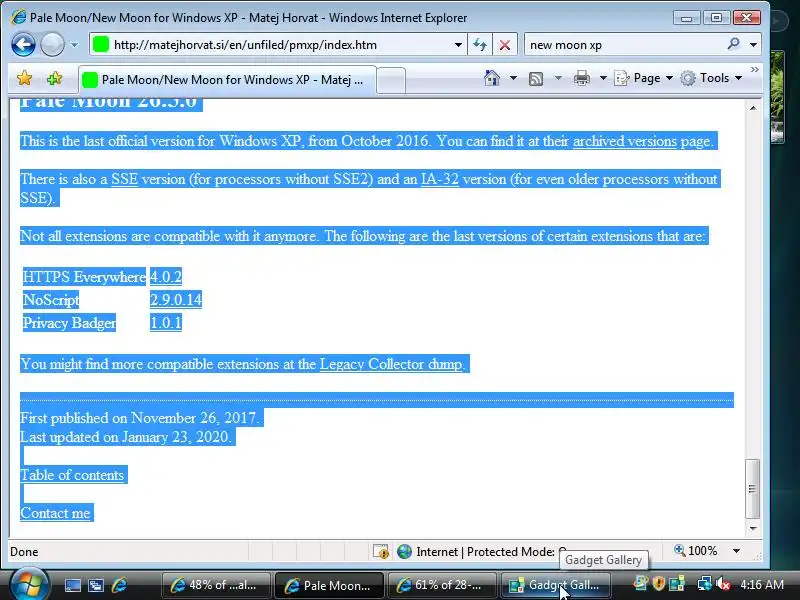Viewport: 800px width, 600px height.
Task: Open the Windows Start orb
Action: click(x=30, y=584)
